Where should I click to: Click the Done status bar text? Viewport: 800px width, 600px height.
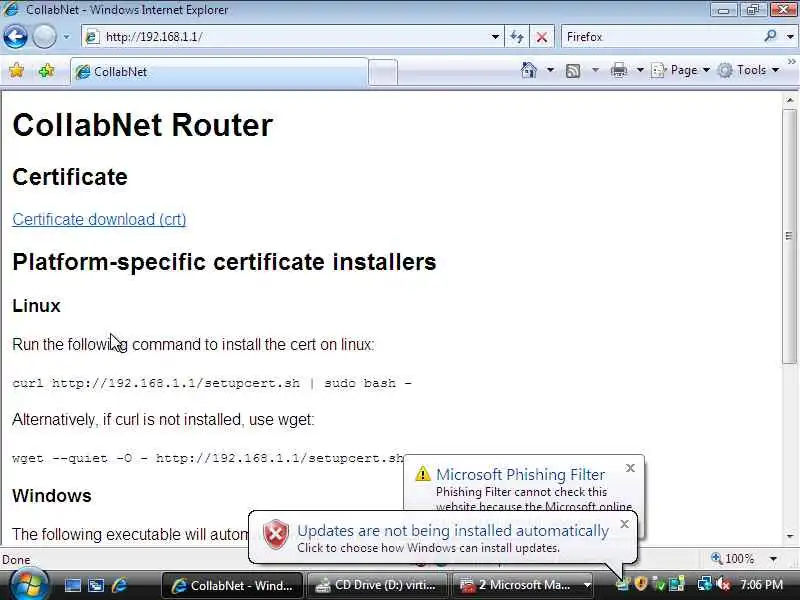point(16,560)
